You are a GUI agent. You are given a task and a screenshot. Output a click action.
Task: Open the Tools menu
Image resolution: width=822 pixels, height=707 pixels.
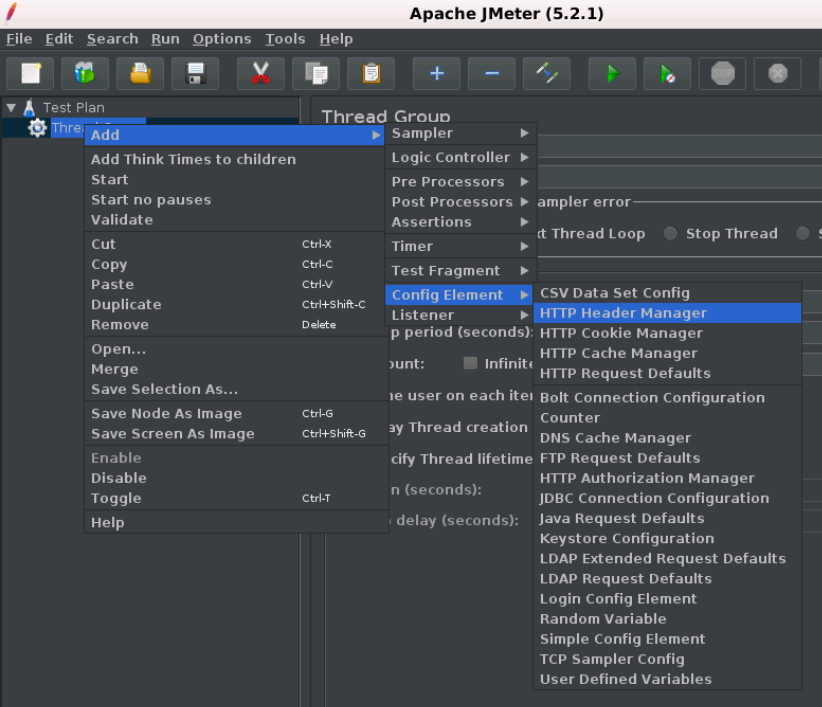tap(285, 39)
